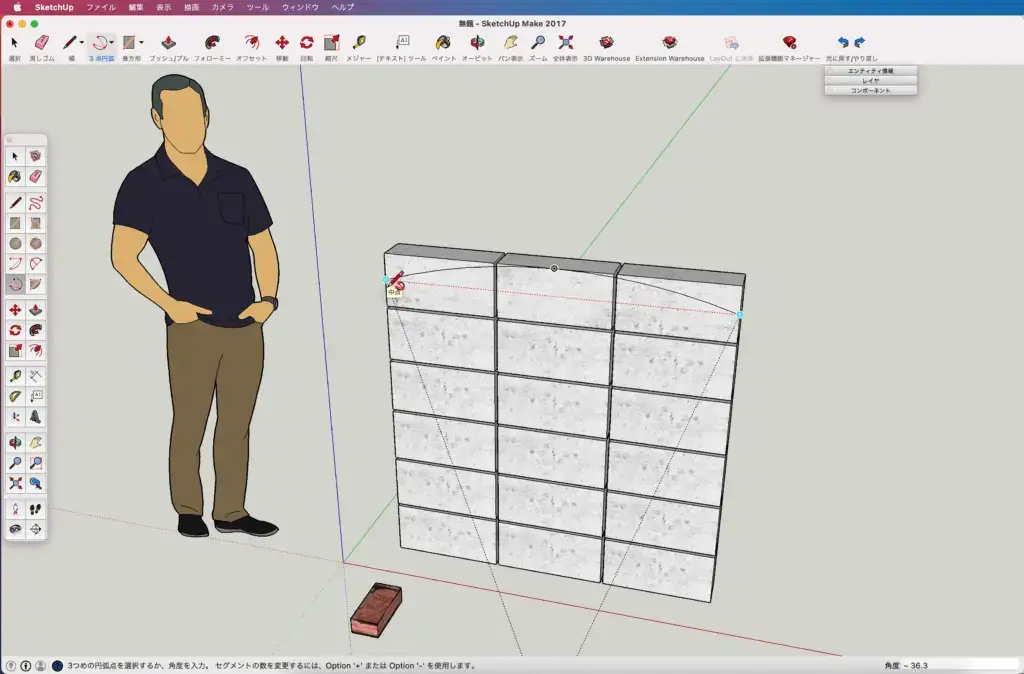1024x674 pixels.
Task: Open the カメラ menu
Action: tap(223, 7)
